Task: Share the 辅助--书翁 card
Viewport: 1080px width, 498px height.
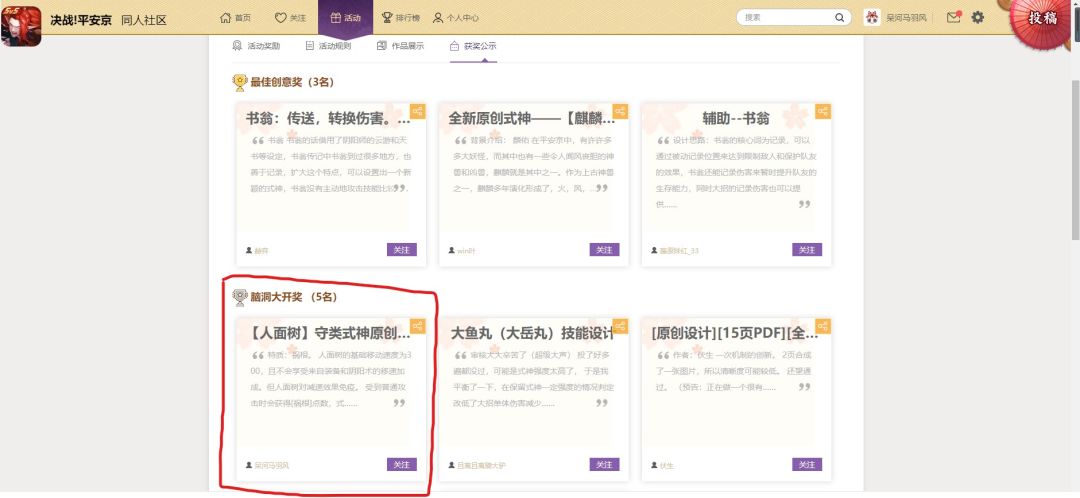Action: pyautogui.click(x=823, y=111)
